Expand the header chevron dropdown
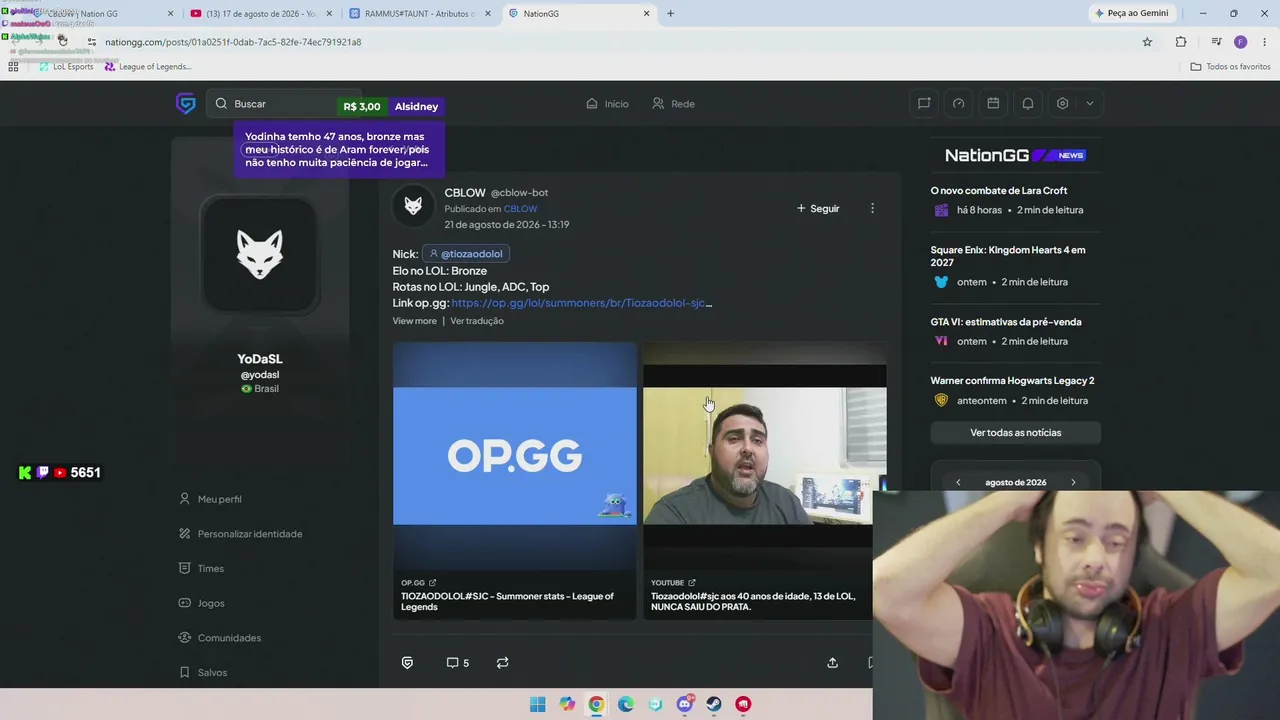The height and width of the screenshot is (720, 1280). coord(1090,103)
